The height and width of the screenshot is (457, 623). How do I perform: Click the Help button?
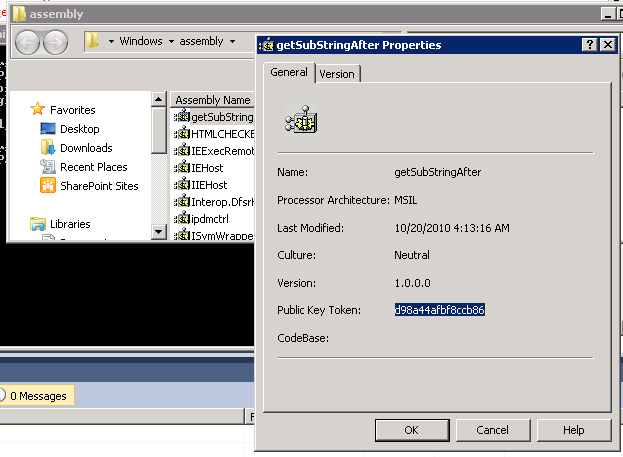pyautogui.click(x=574, y=430)
